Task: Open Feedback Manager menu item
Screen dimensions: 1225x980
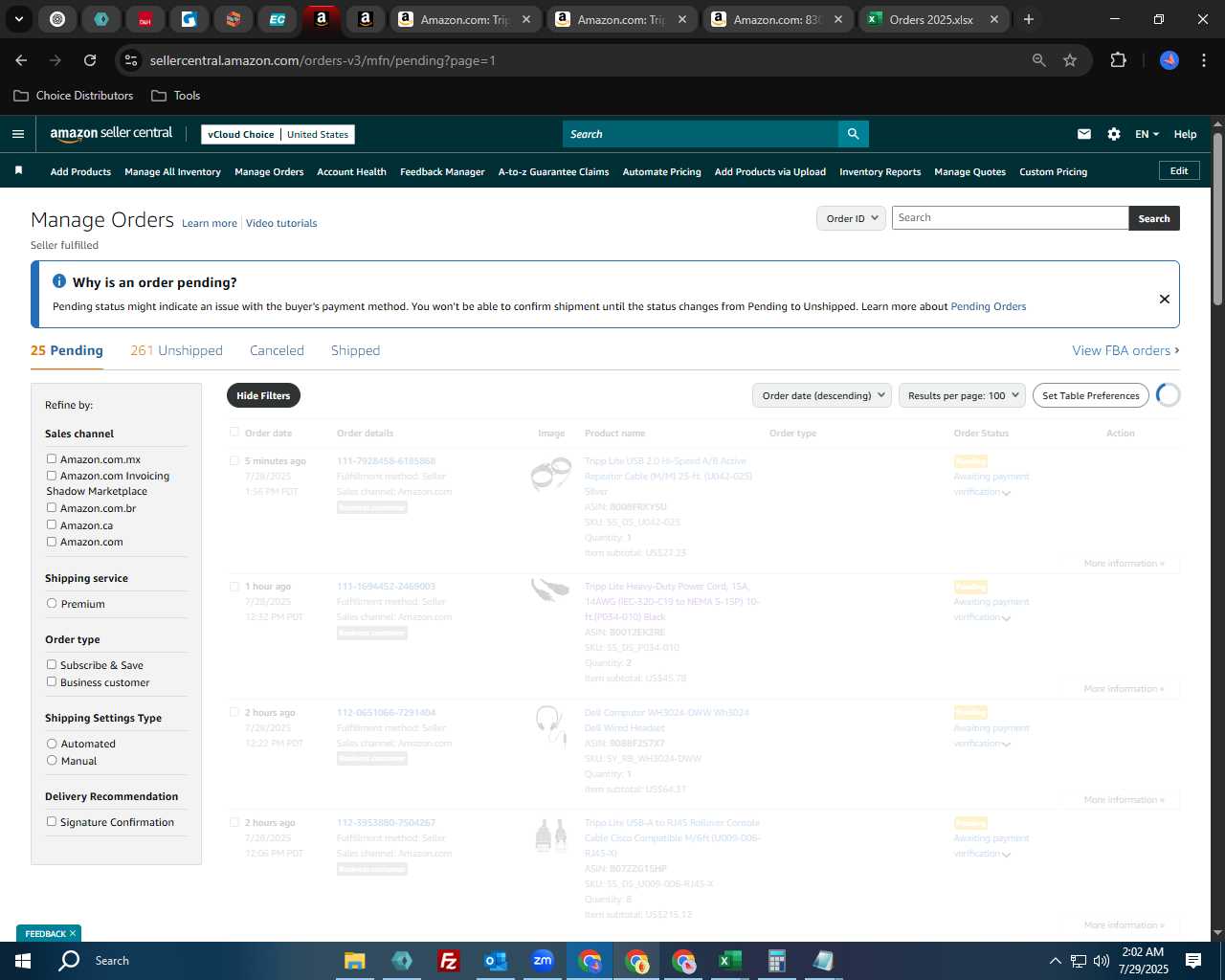Action: point(442,171)
